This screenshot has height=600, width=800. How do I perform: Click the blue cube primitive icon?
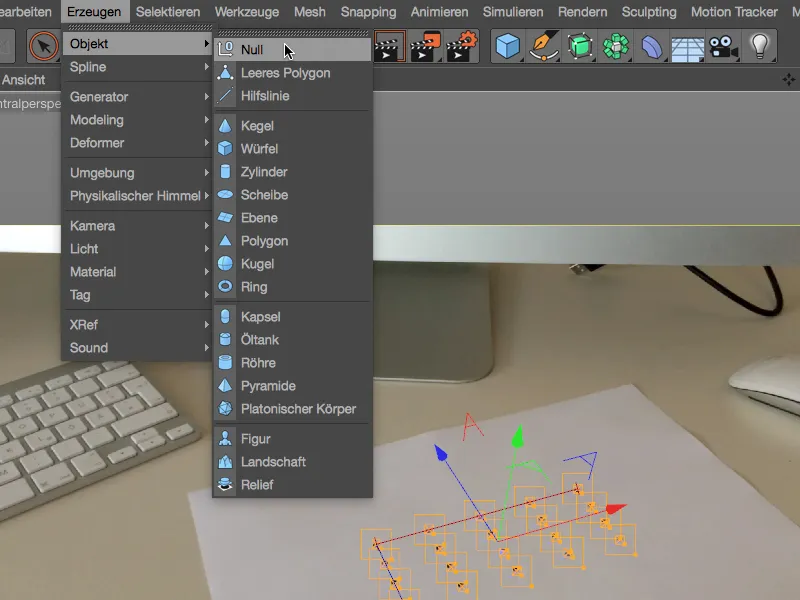tap(508, 46)
